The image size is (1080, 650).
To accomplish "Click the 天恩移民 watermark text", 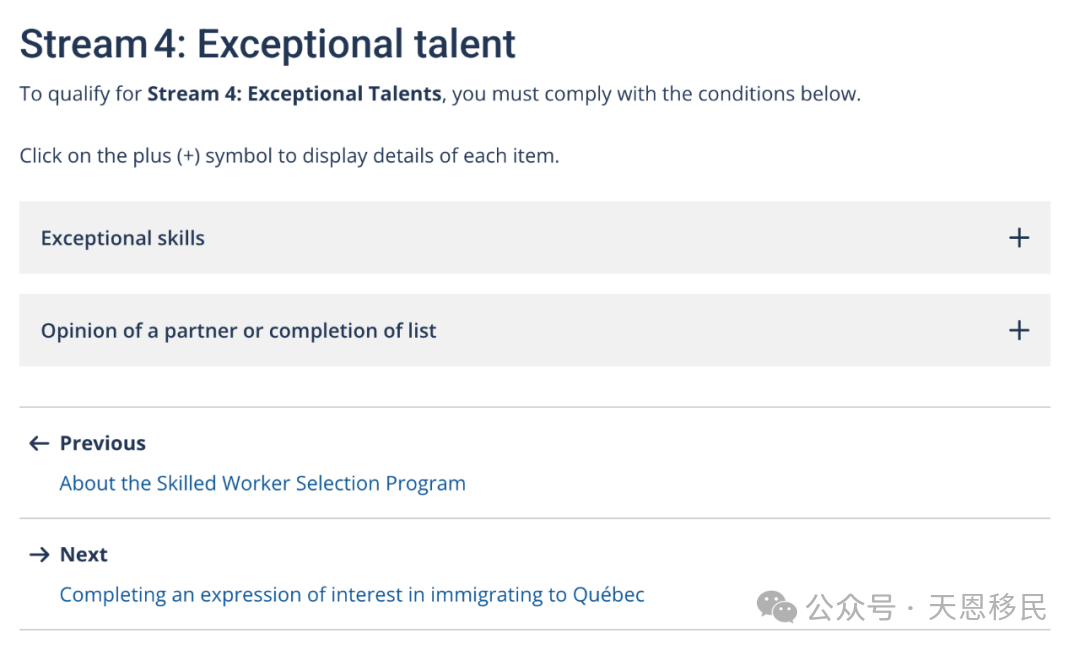I will click(987, 607).
